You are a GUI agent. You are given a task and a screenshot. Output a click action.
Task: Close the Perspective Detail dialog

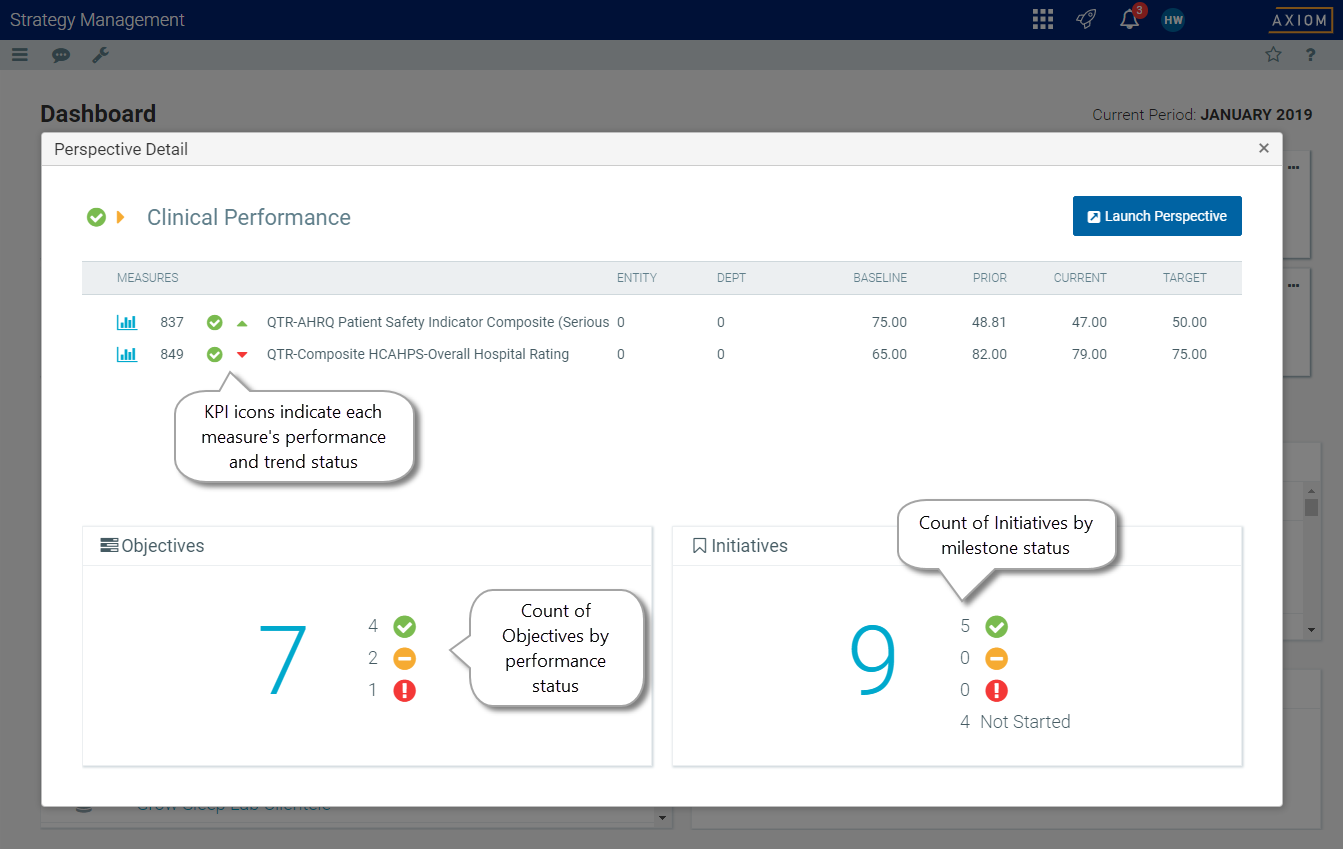click(1264, 148)
